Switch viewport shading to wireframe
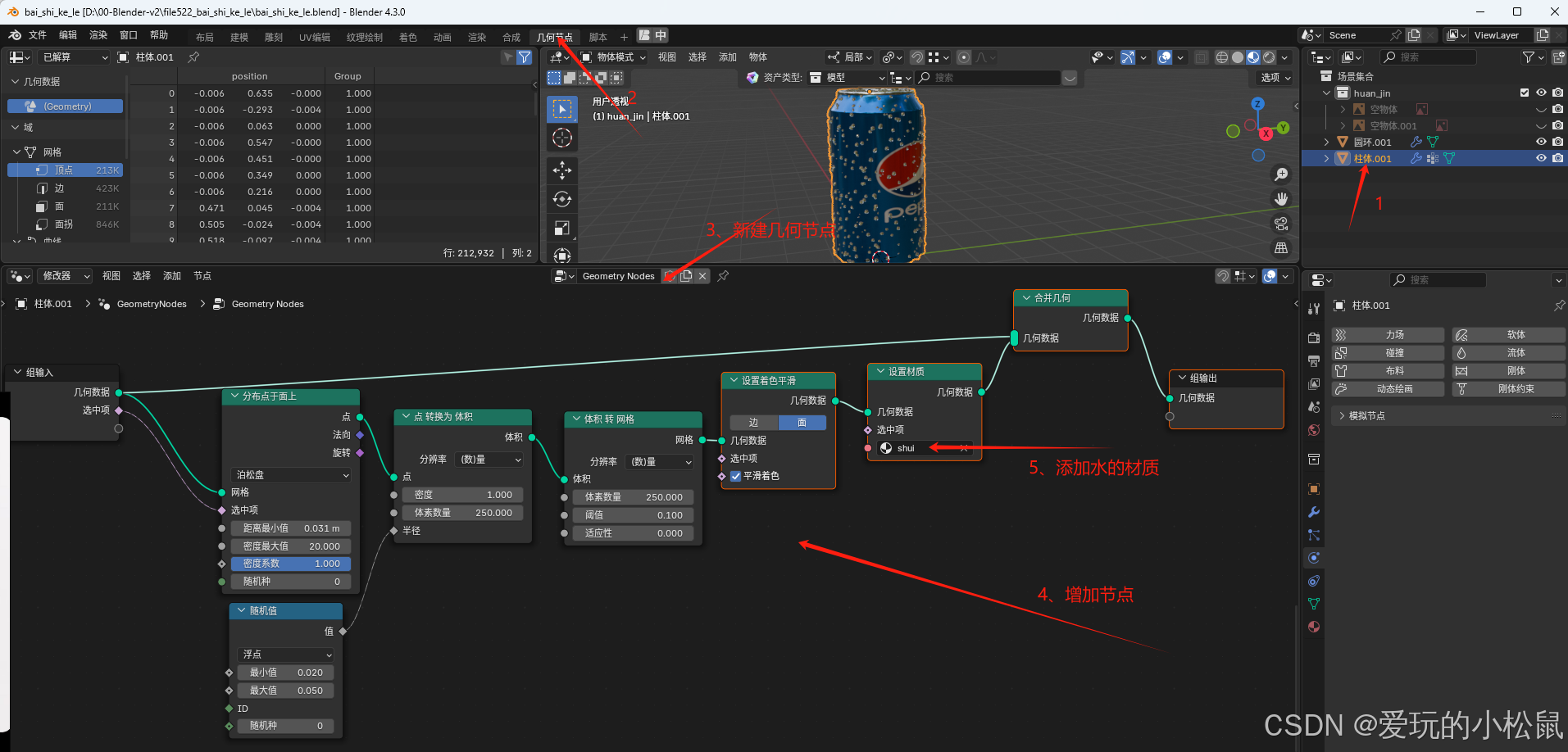The width and height of the screenshot is (1568, 752). 1222,57
